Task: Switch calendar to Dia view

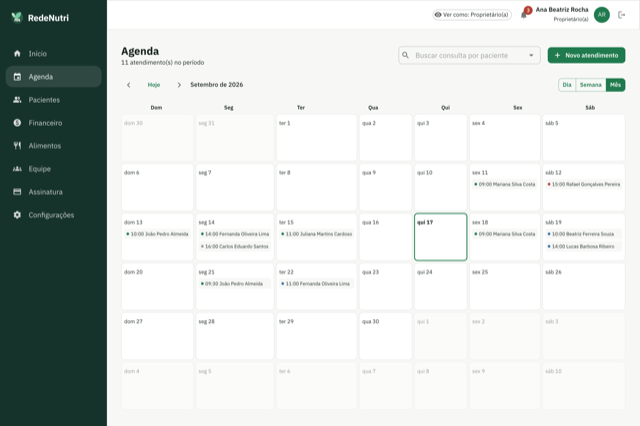Action: pos(567,85)
